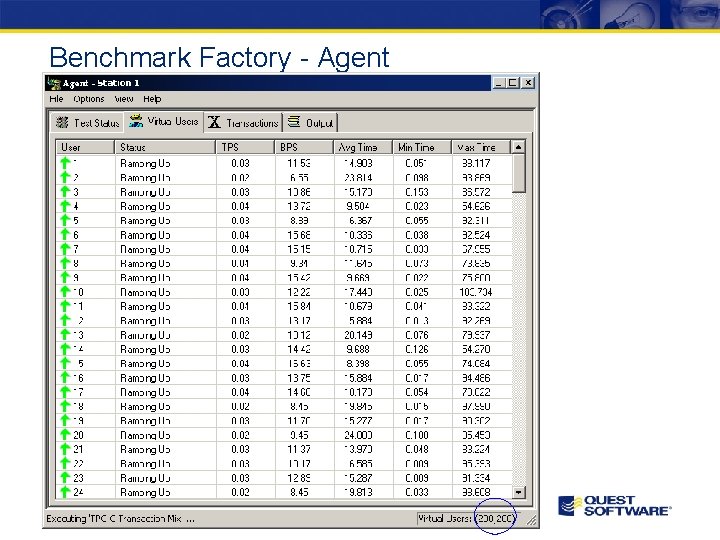Click the green arrow for user 23
Image resolution: width=720 pixels, height=540 pixels.
point(65,478)
